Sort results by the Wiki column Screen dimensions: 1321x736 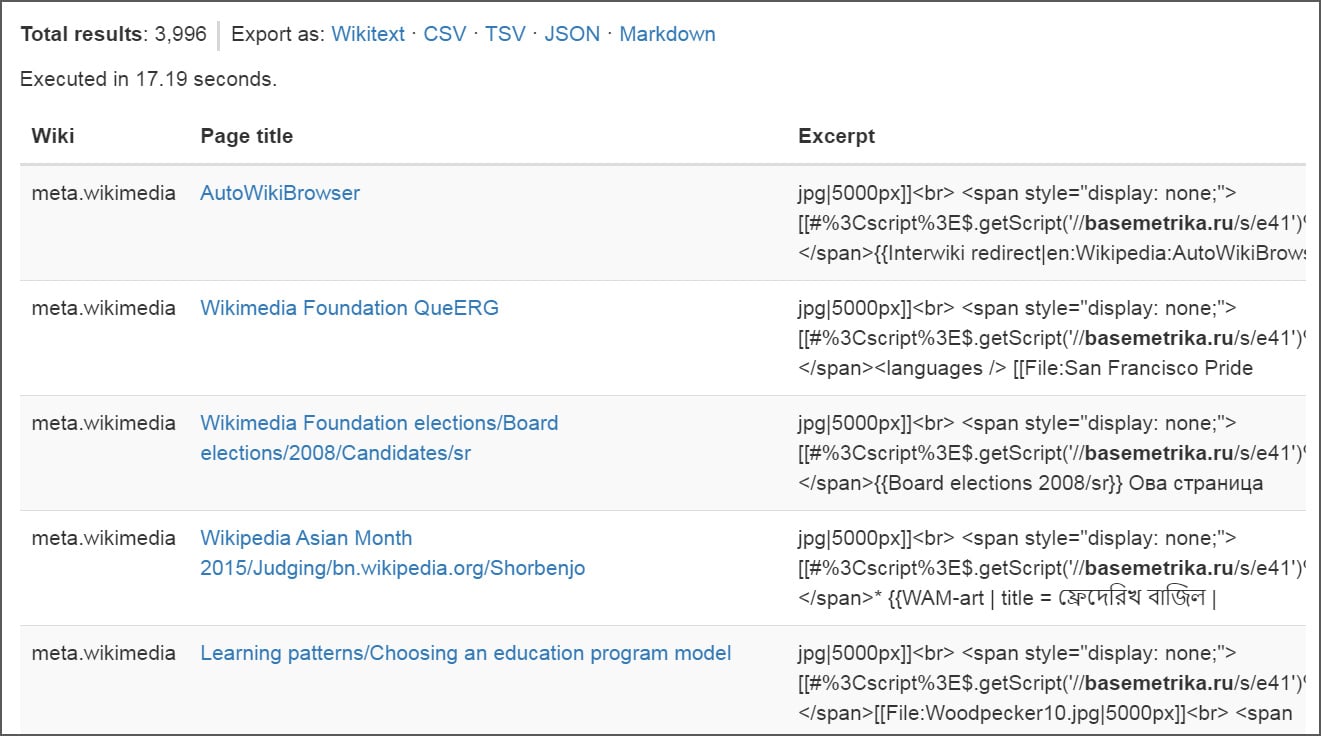point(52,135)
